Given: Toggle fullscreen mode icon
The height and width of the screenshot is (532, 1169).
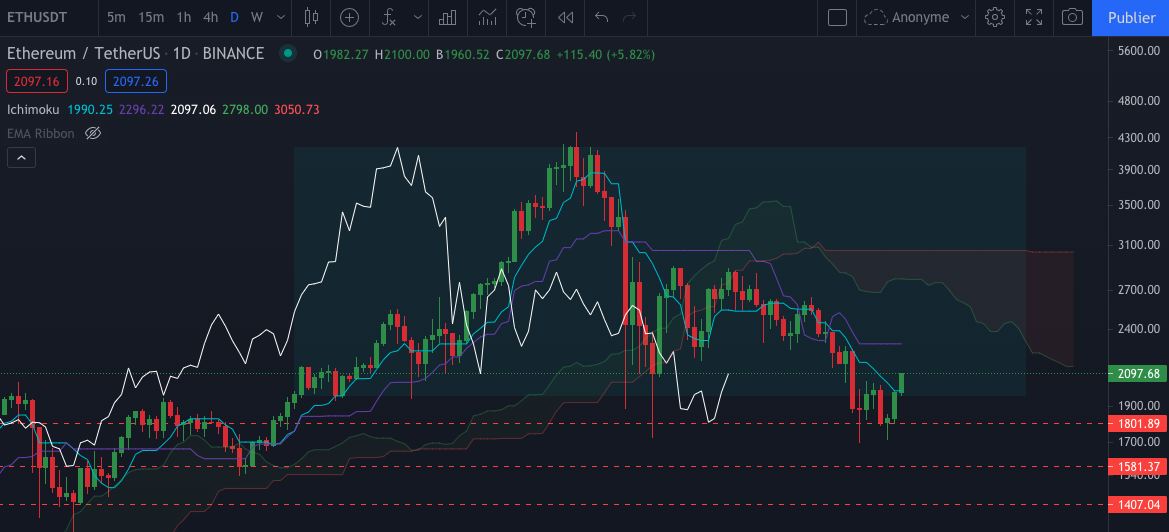Looking at the screenshot, I should coord(1034,17).
